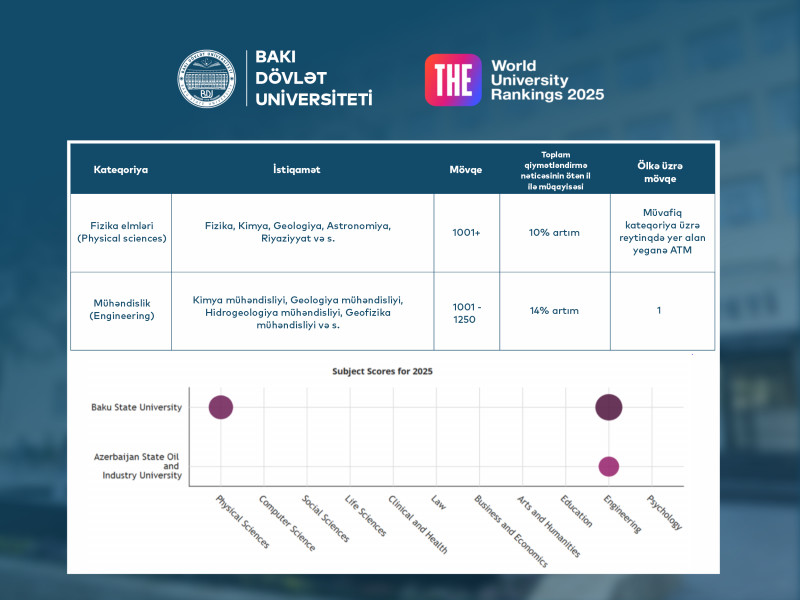Click the Physical Sciences bubble for Baku State University
Image resolution: width=800 pixels, height=600 pixels.
coord(221,407)
